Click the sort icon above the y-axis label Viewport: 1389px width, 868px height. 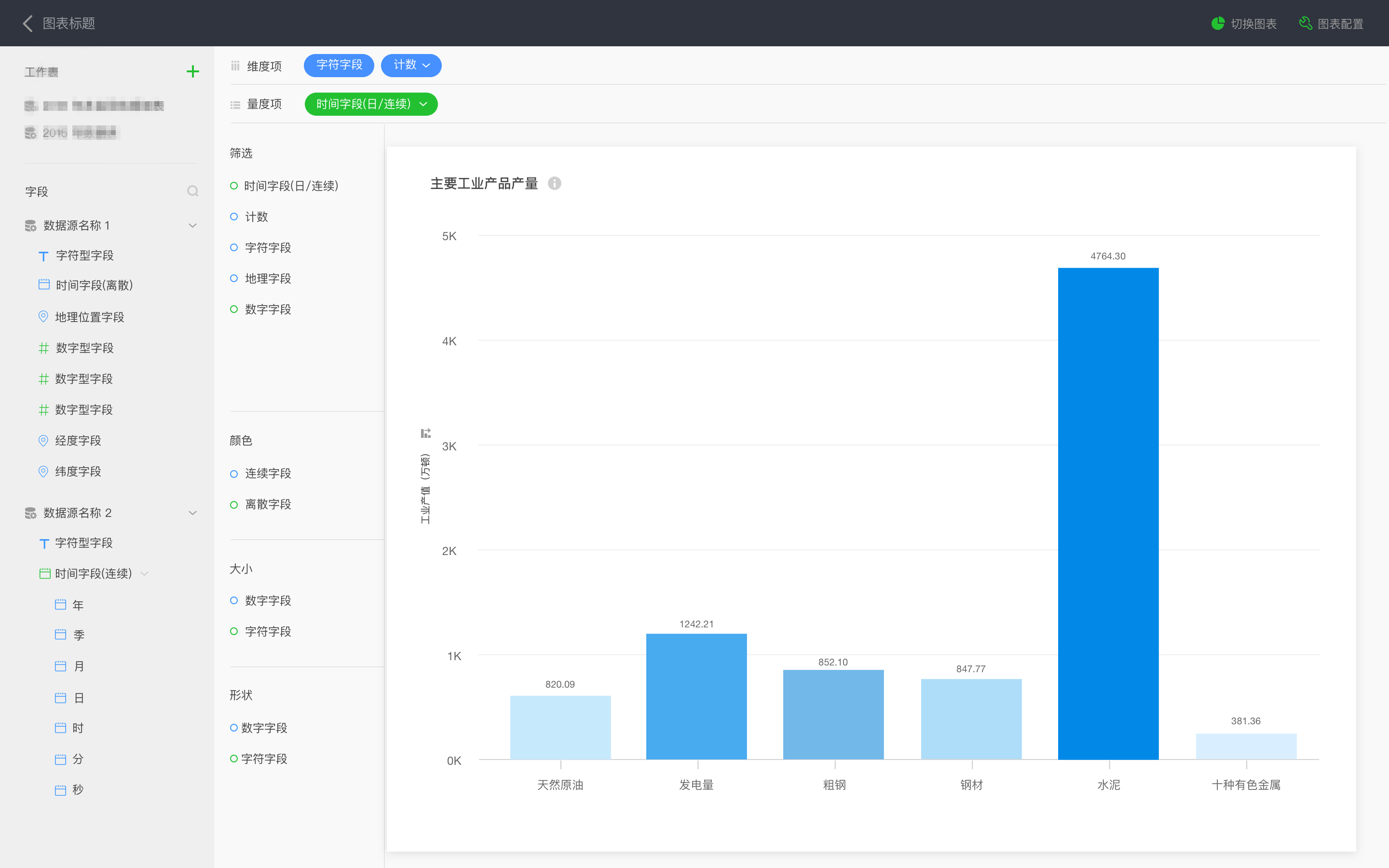click(425, 433)
